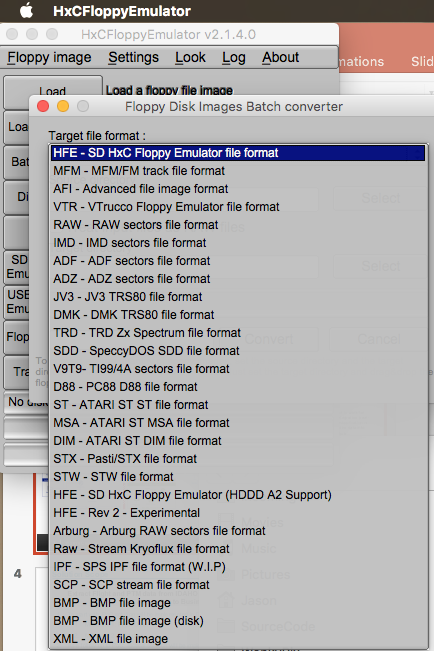Pick Arburg RAW sectors file format
Screen dimensions: 434x651
tap(238, 531)
